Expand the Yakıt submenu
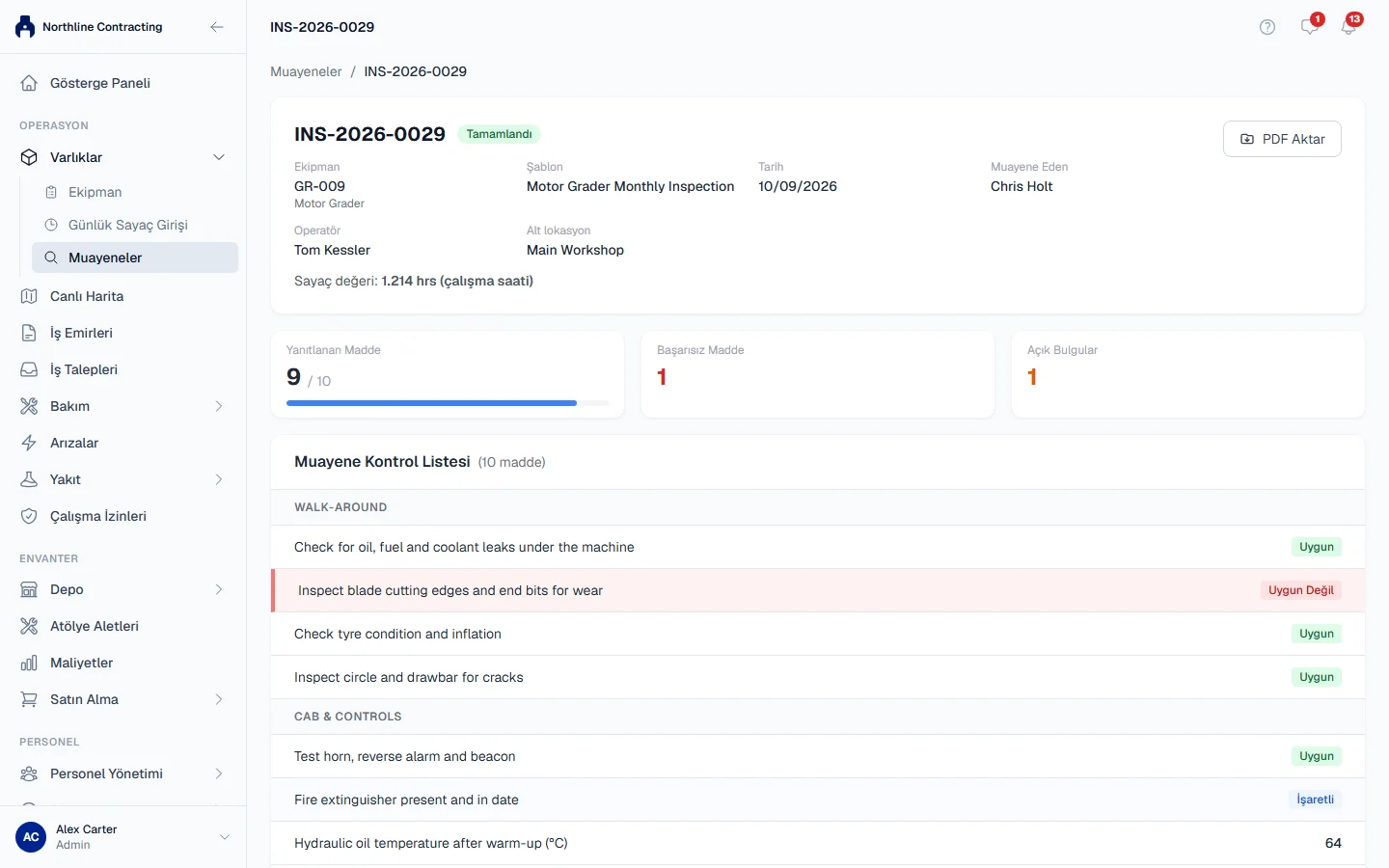 coord(219,479)
